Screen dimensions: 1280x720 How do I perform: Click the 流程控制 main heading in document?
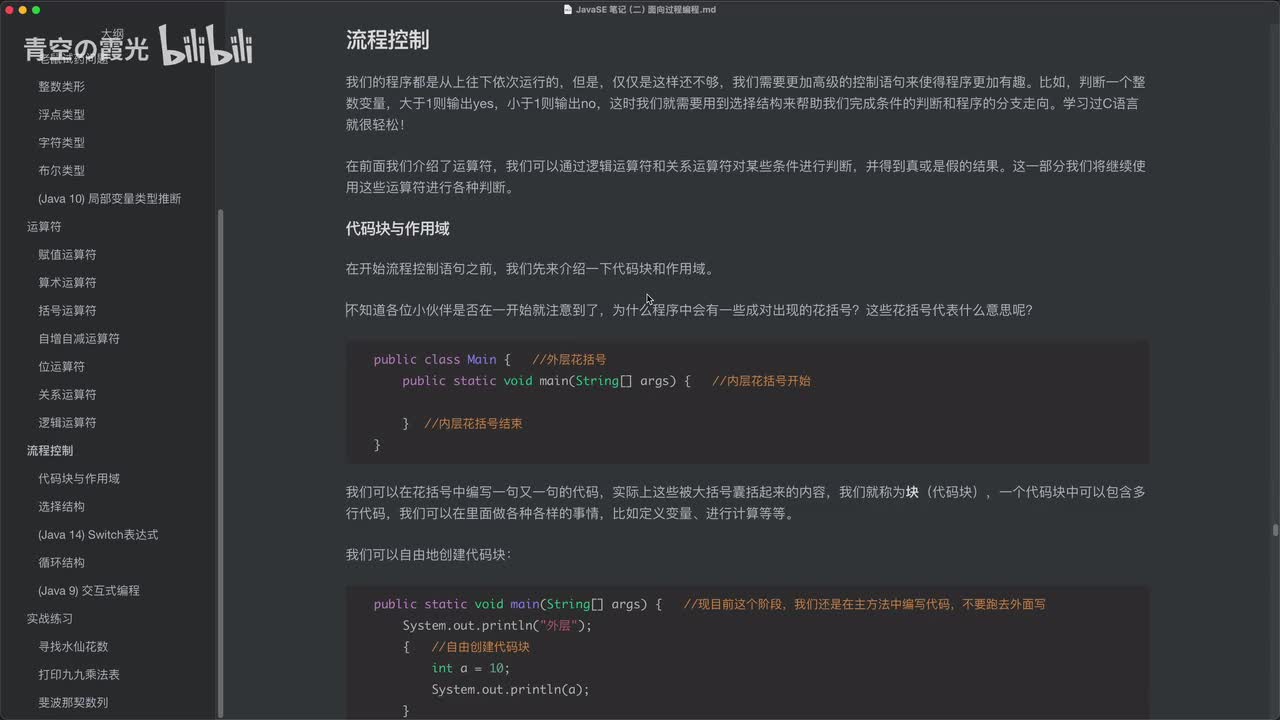point(388,40)
